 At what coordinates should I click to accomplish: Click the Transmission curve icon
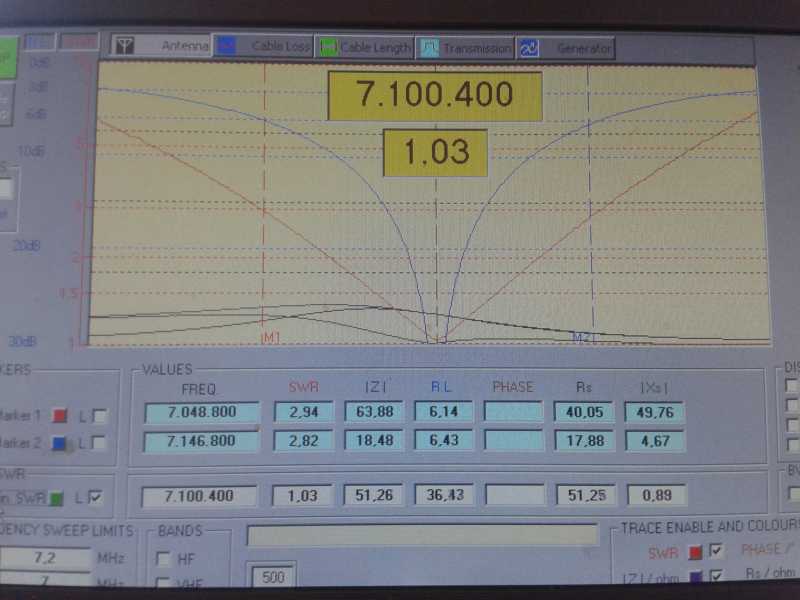(x=429, y=47)
